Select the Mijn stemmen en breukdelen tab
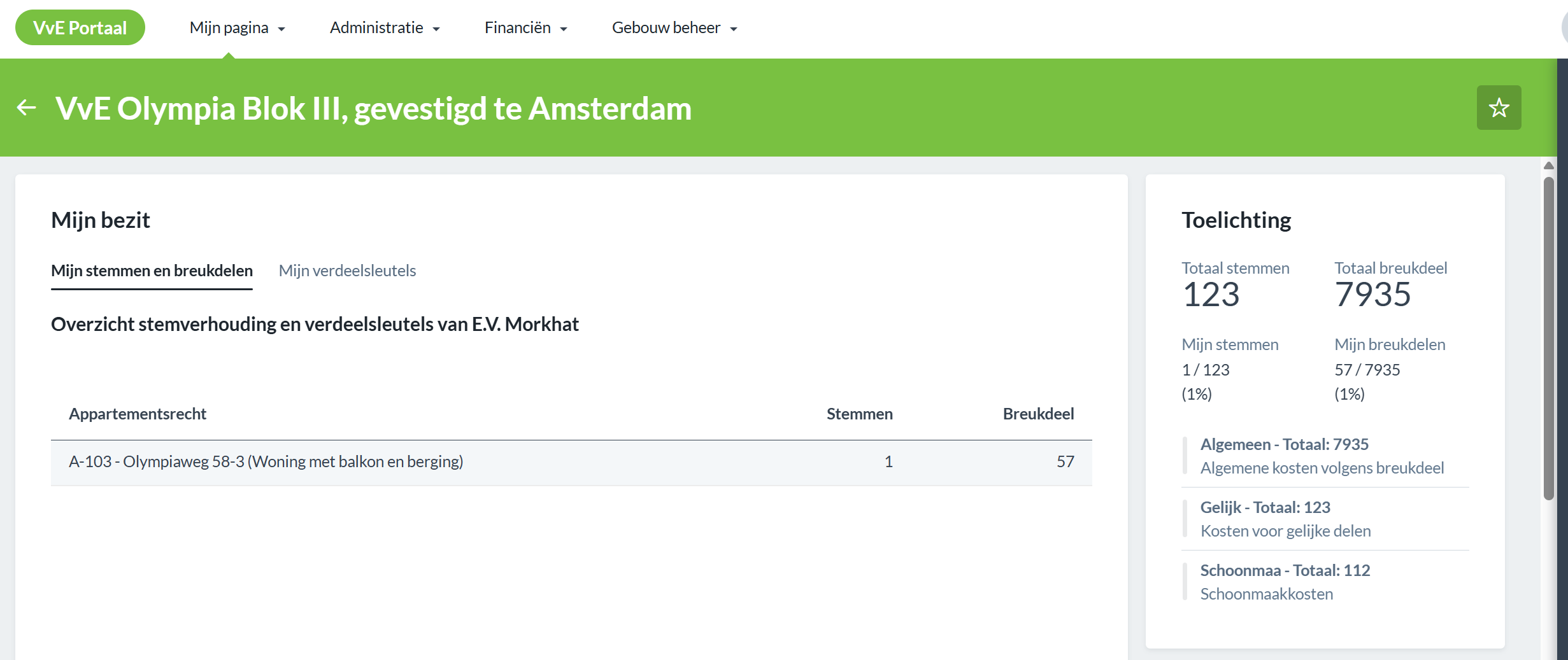The width and height of the screenshot is (1568, 660). [x=152, y=270]
